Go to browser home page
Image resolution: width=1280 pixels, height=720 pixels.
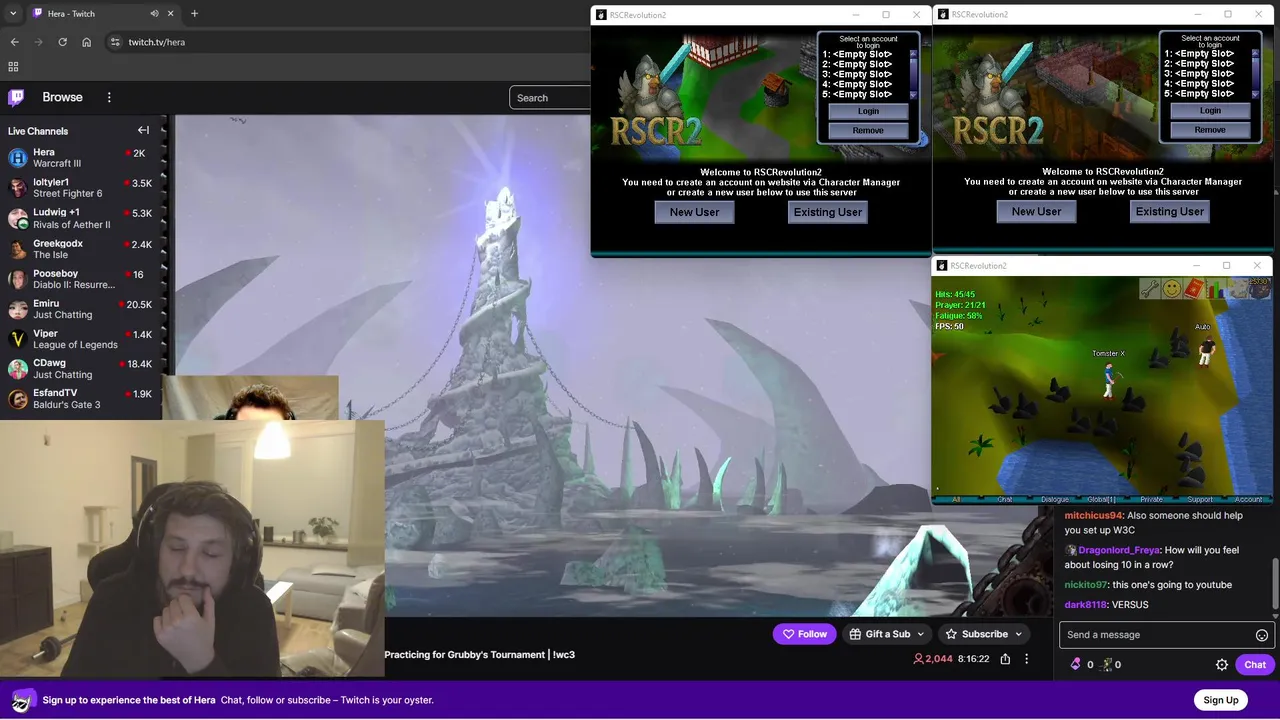coord(87,42)
